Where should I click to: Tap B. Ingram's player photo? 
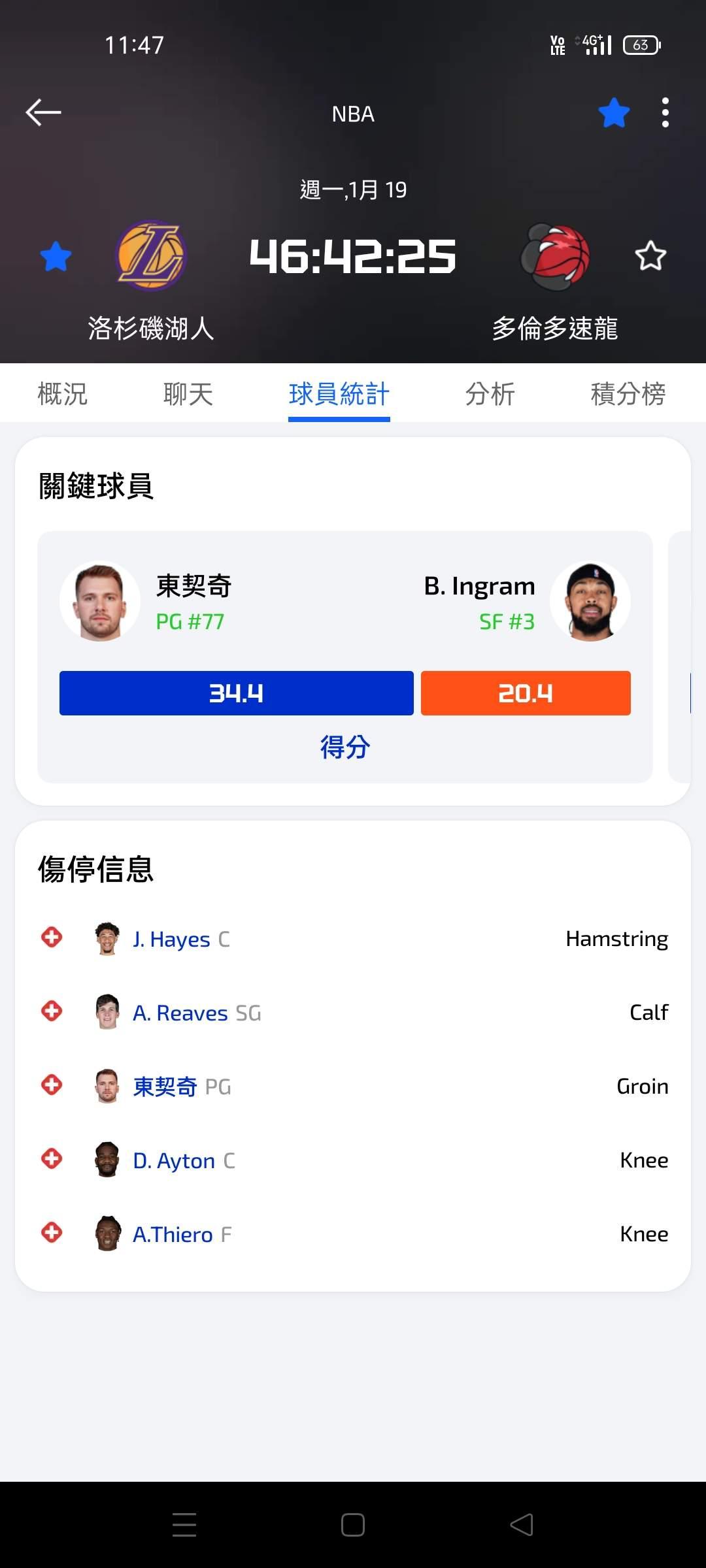coord(590,601)
